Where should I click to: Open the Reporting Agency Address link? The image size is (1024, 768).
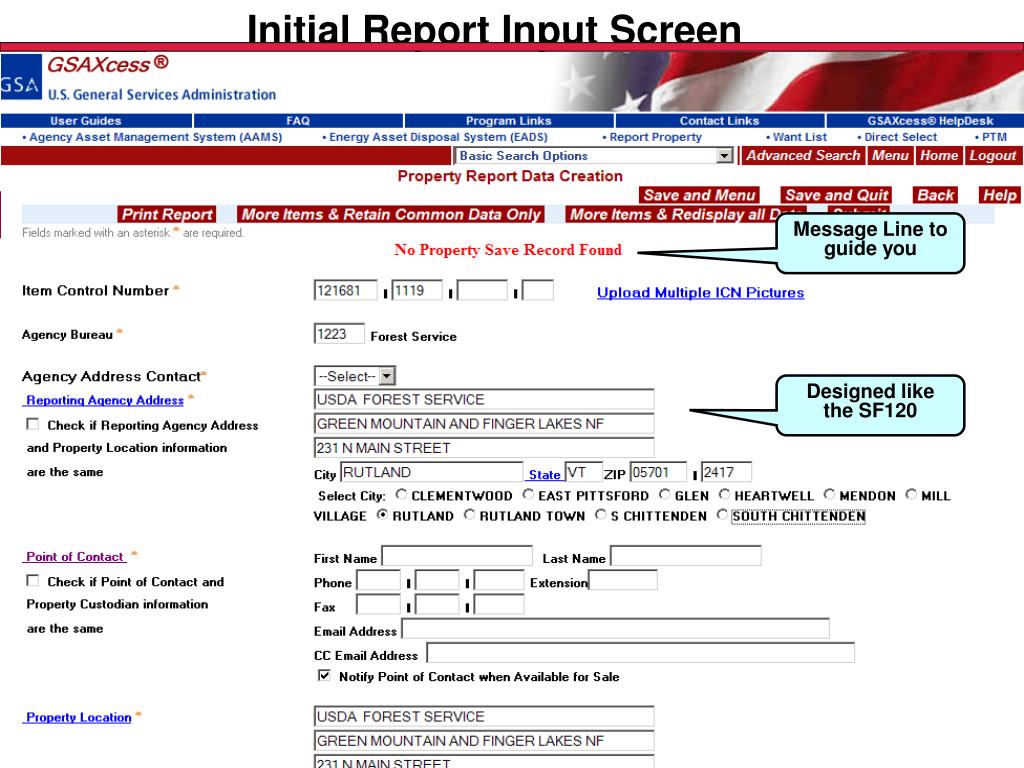tap(104, 400)
